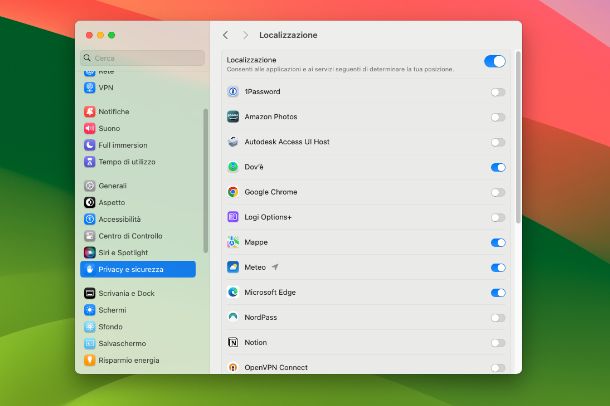Turn off Meteo location access
The height and width of the screenshot is (406, 610).
coord(498,268)
